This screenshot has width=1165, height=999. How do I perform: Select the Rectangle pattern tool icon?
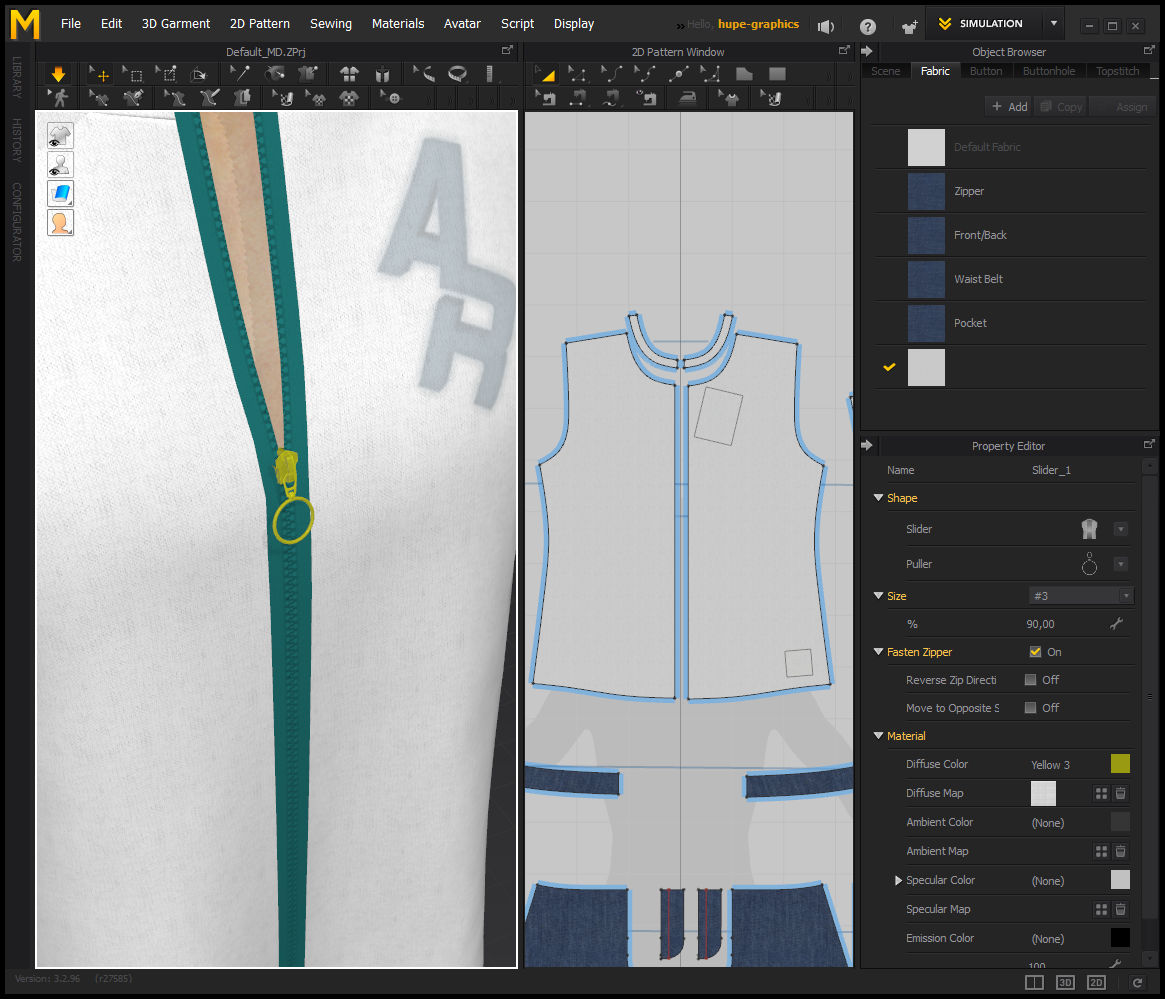click(777, 73)
